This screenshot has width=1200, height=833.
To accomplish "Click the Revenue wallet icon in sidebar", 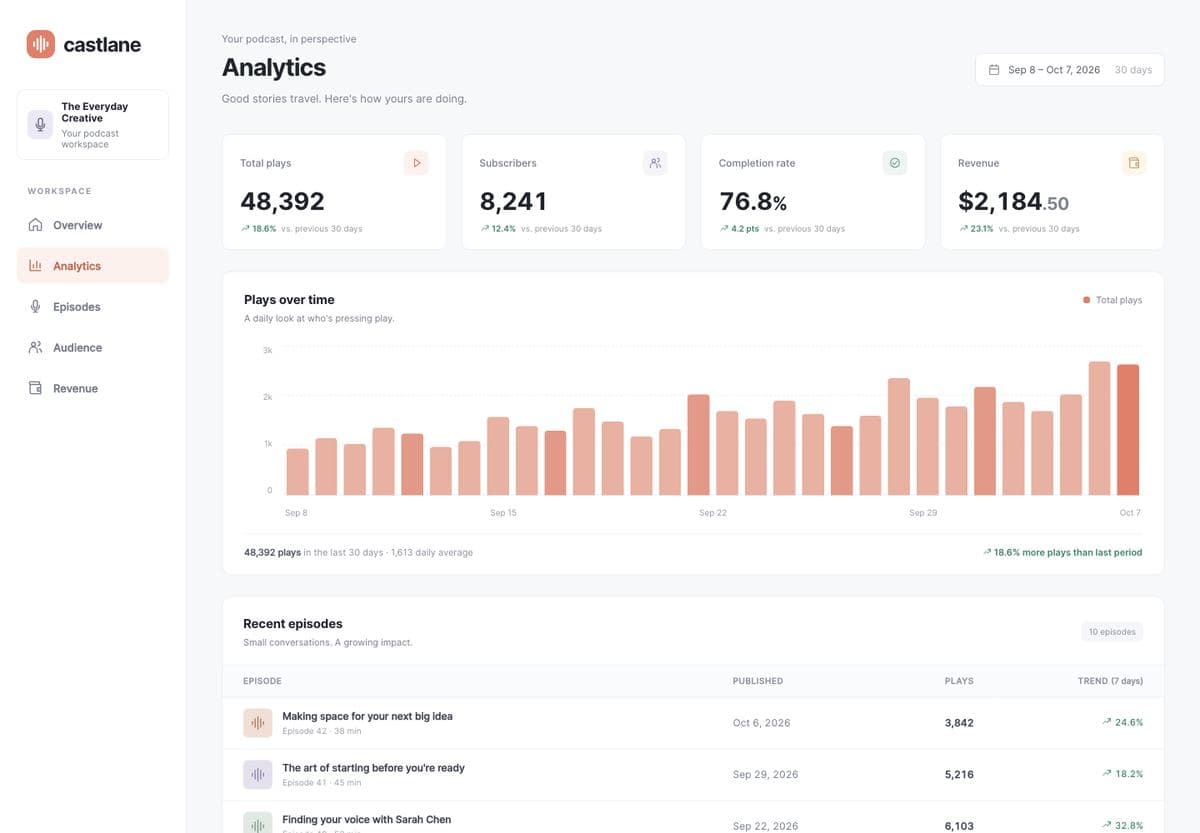I will (35, 388).
